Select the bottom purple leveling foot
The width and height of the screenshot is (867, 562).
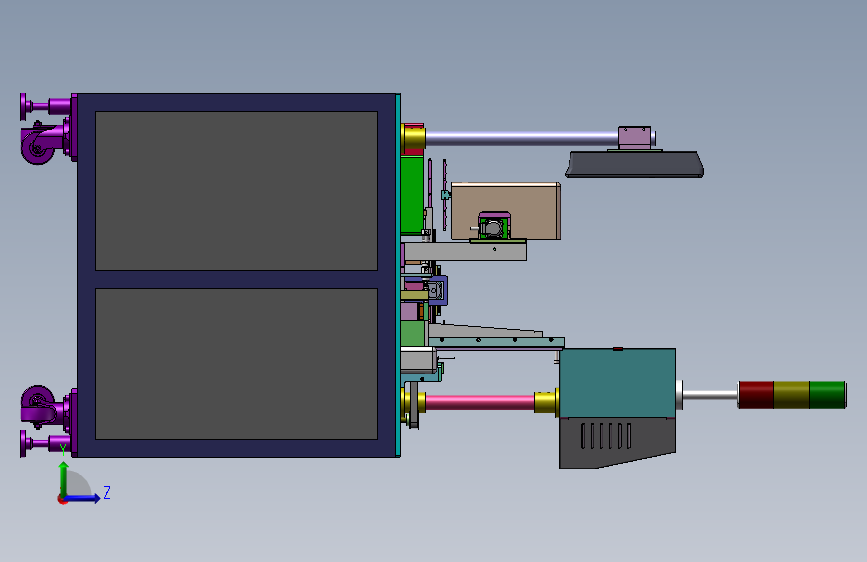click(45, 444)
